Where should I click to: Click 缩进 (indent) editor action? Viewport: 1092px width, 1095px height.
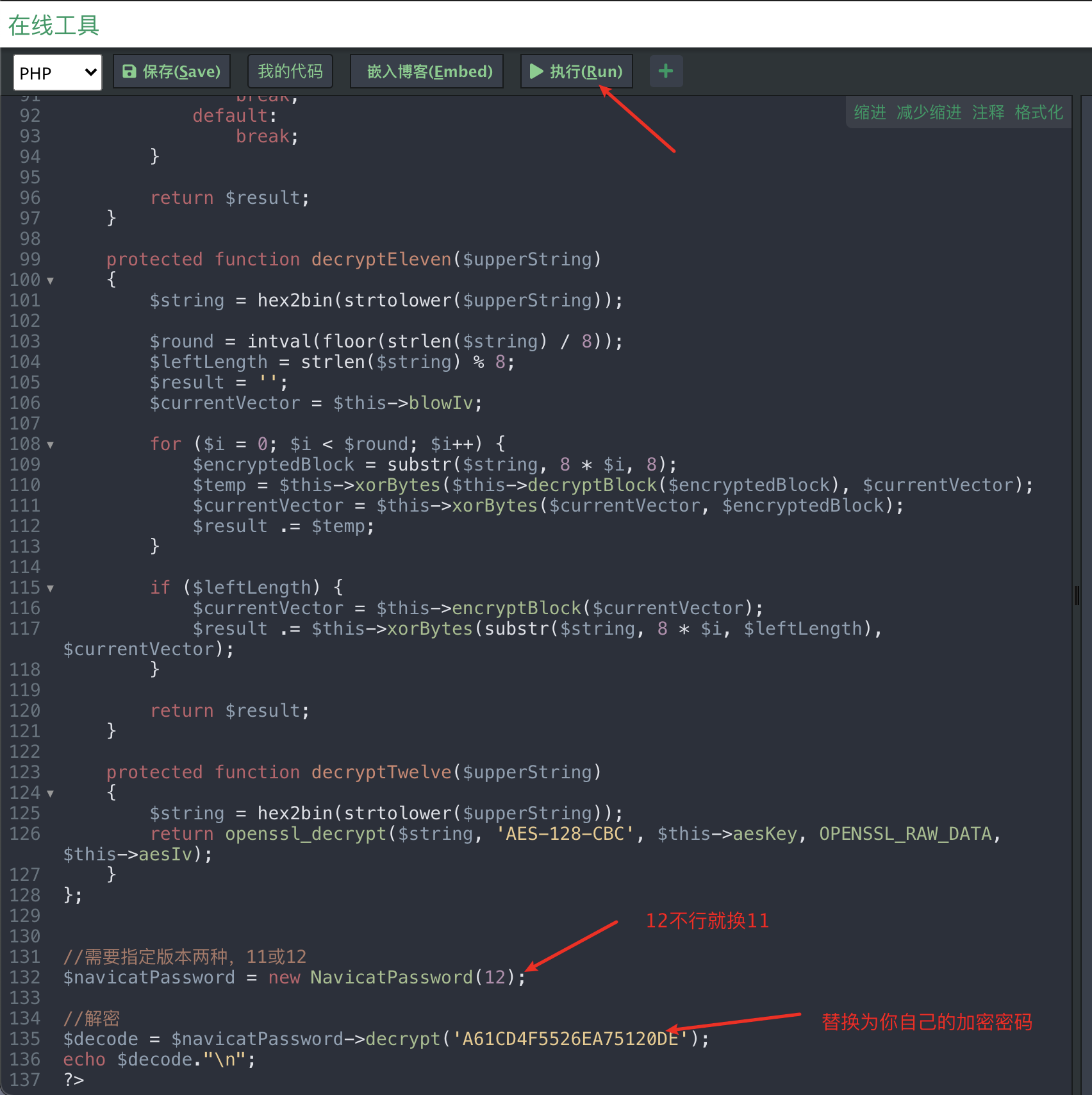(870, 113)
